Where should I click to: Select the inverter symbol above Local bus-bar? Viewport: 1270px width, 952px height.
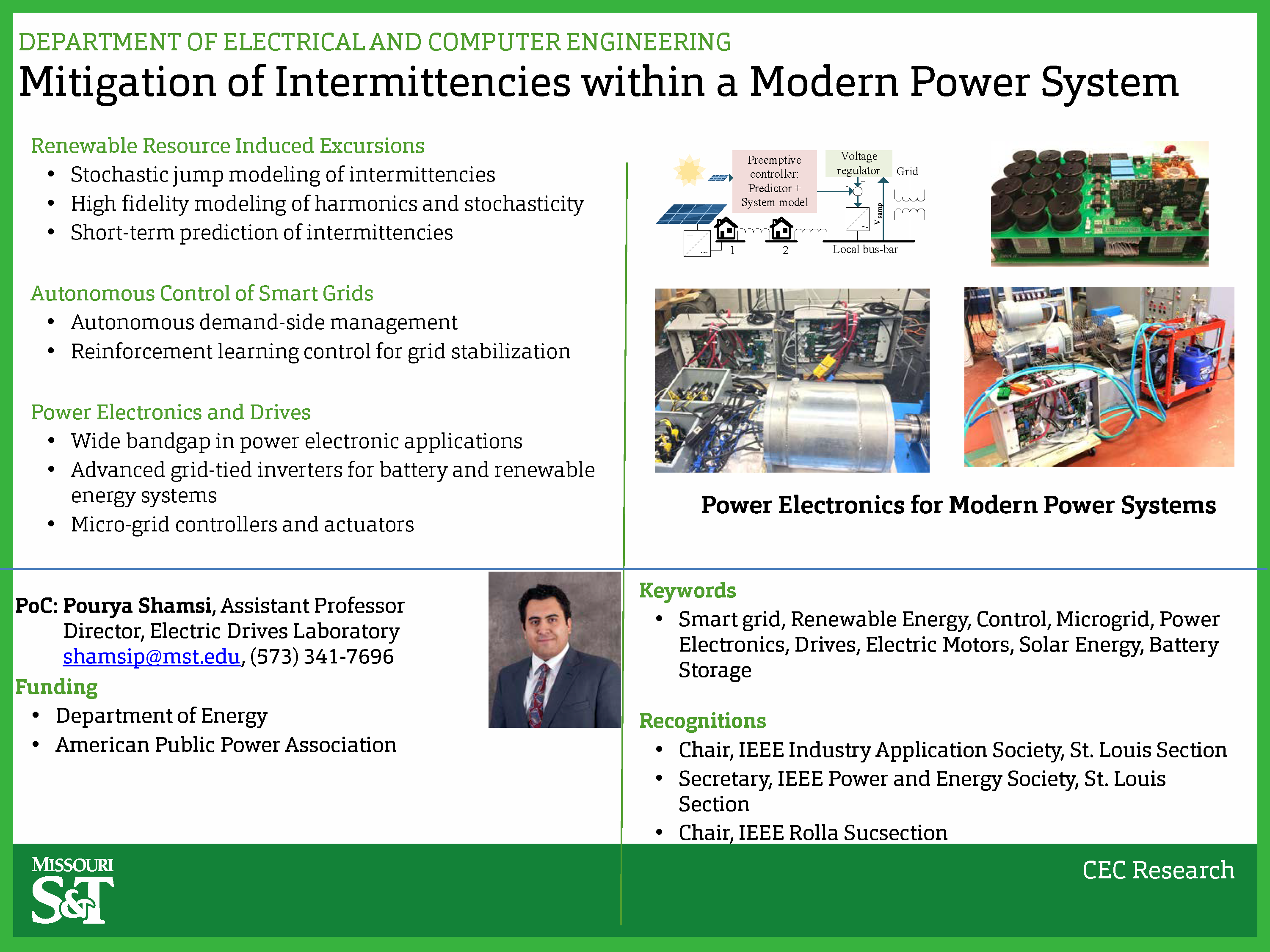coord(857,219)
